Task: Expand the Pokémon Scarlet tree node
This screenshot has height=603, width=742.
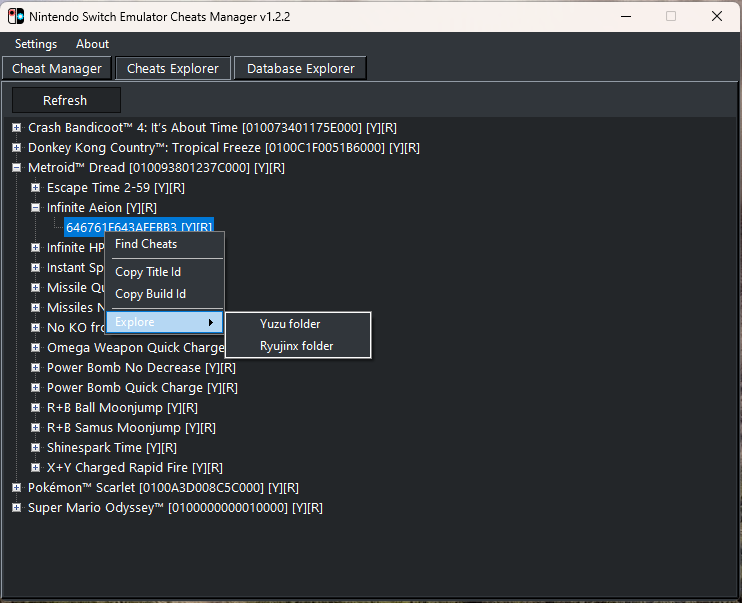Action: (x=17, y=488)
